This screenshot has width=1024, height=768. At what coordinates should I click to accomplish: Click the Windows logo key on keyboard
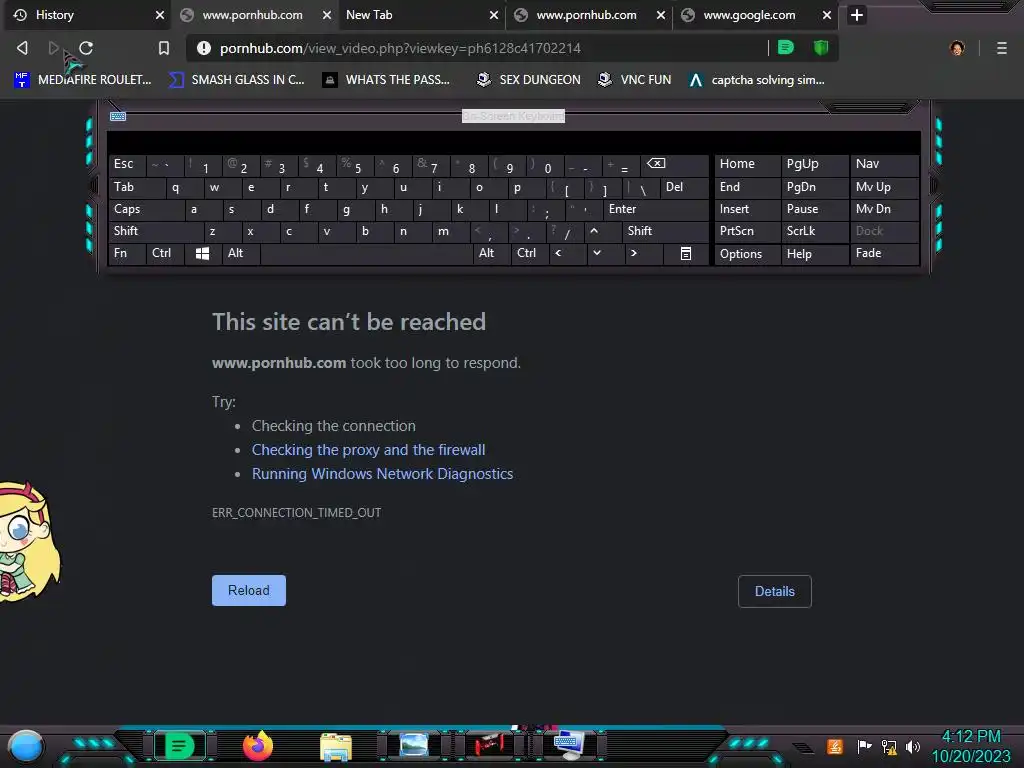[202, 253]
